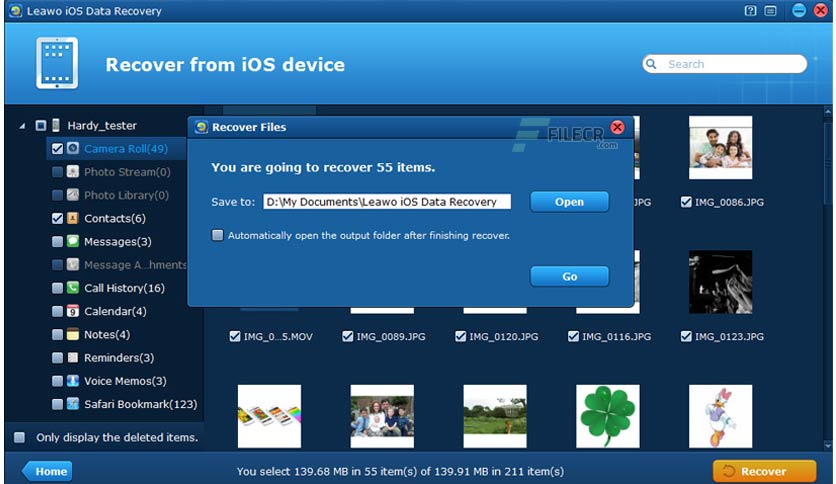836x484 pixels.
Task: Uncheck the IMG_0116.JPG checkbox
Action: pyautogui.click(x=573, y=336)
